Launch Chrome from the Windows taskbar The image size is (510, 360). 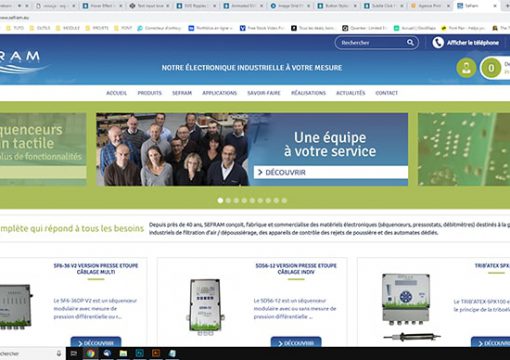90,353
